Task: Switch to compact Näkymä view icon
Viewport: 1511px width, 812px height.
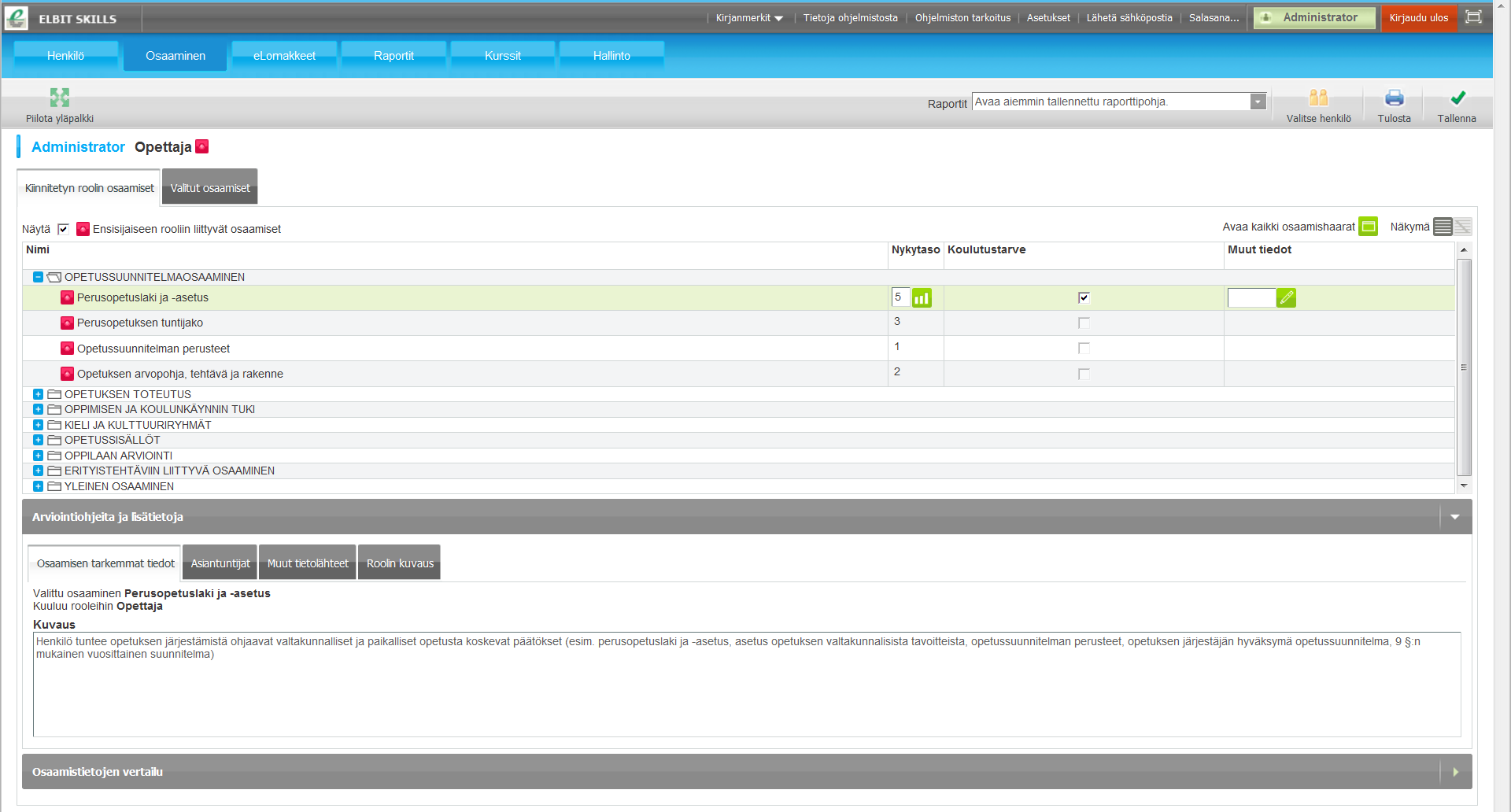Action: point(1462,227)
